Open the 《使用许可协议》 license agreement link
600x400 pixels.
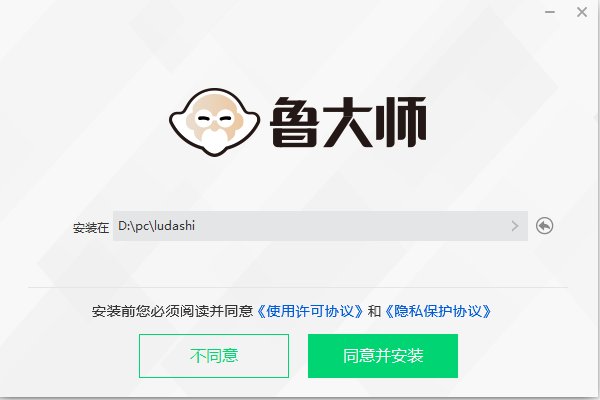click(310, 311)
